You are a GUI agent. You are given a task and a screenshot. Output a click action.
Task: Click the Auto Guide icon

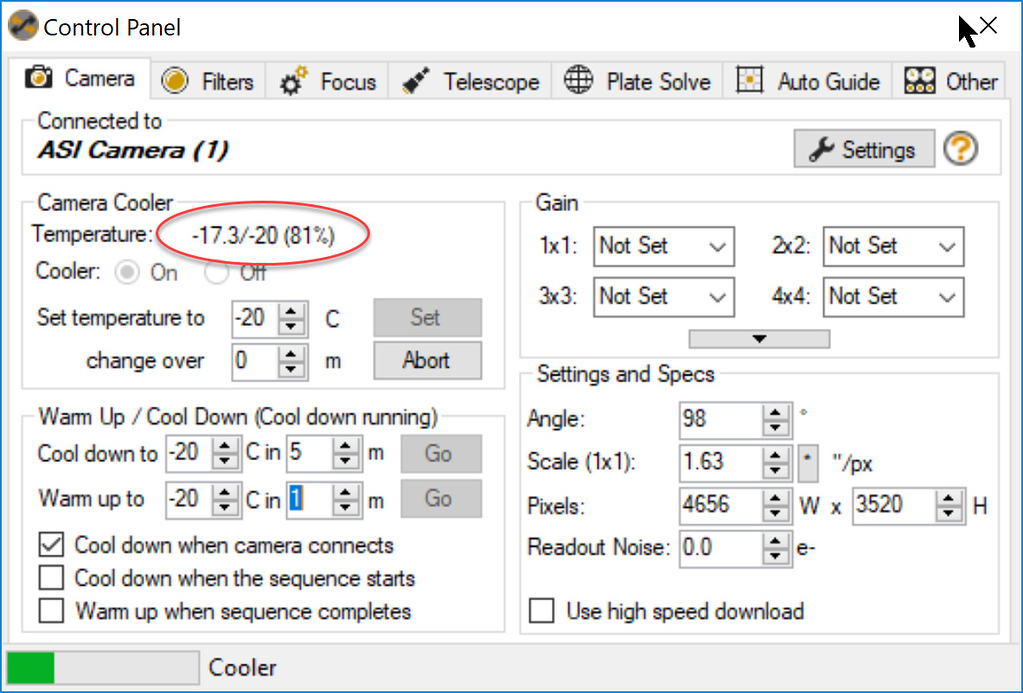click(x=748, y=79)
